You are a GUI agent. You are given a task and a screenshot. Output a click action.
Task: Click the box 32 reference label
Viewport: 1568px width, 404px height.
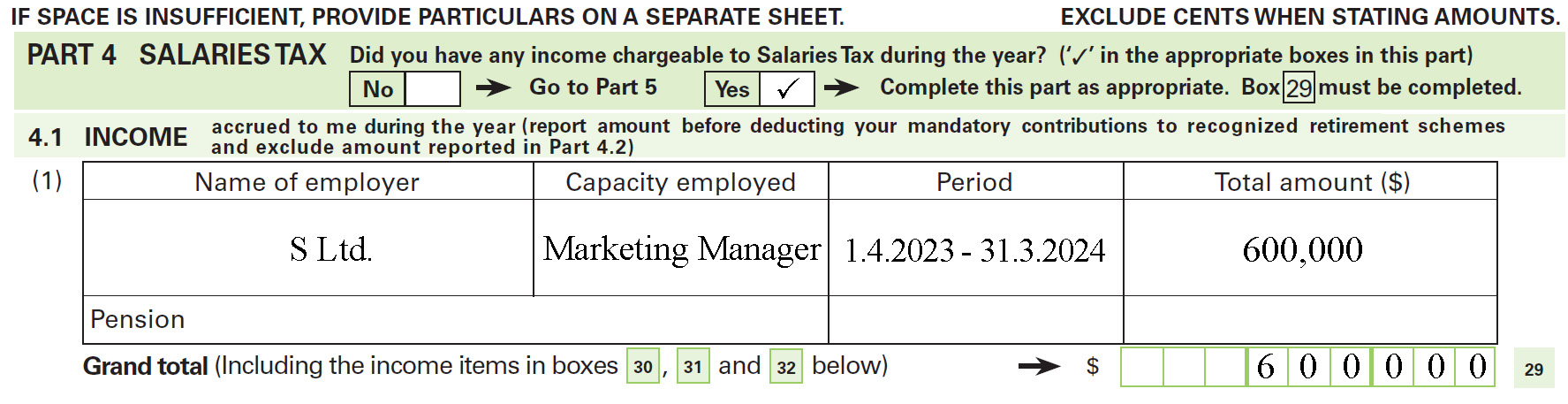click(786, 367)
